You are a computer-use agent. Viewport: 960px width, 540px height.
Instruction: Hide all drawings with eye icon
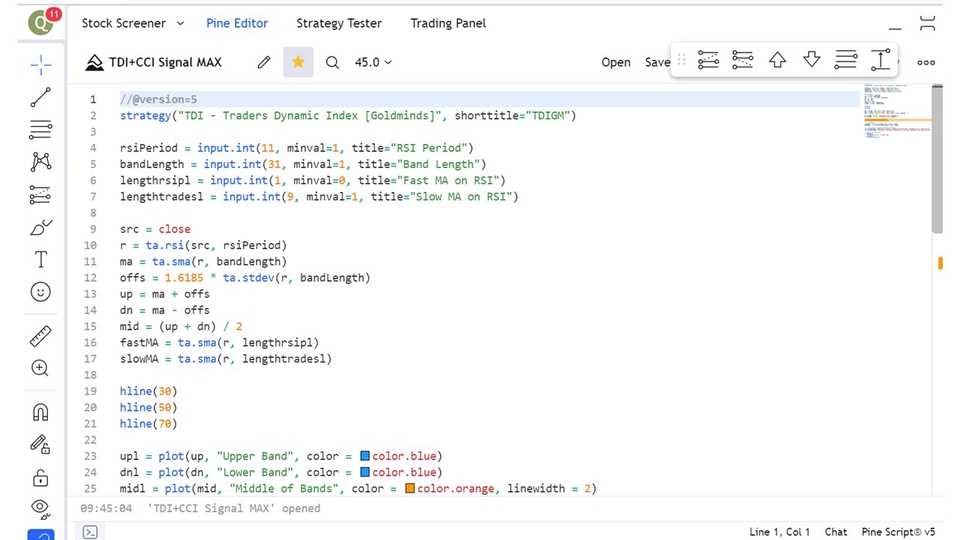click(x=41, y=508)
